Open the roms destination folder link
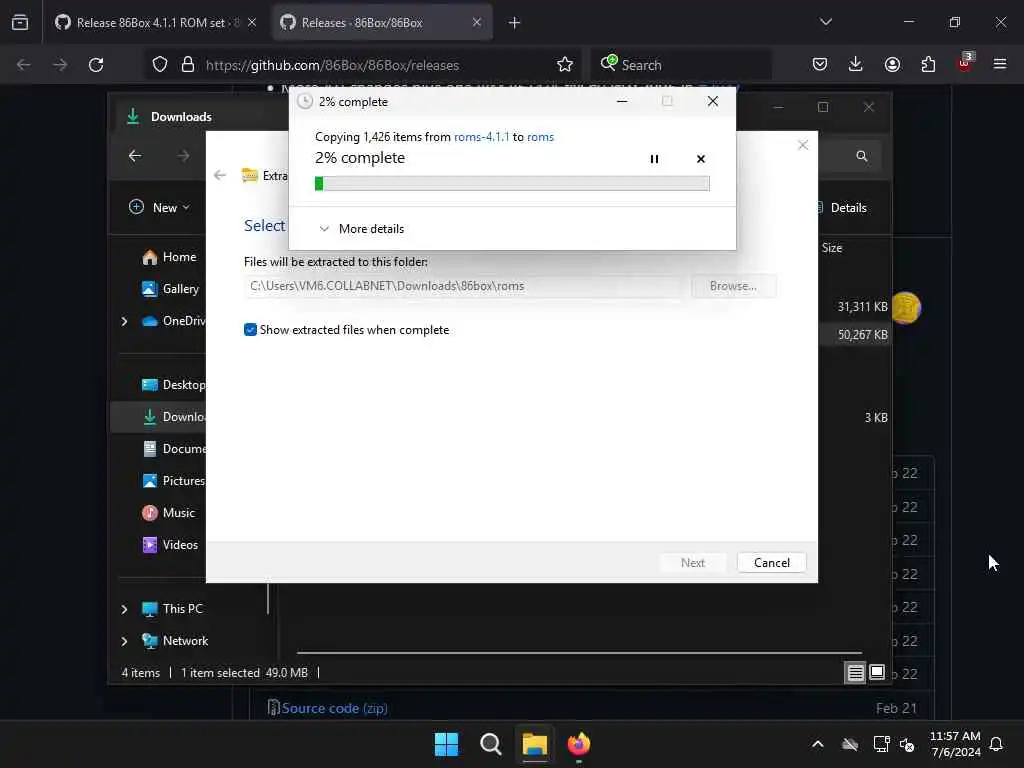This screenshot has height=768, width=1024. (x=540, y=136)
